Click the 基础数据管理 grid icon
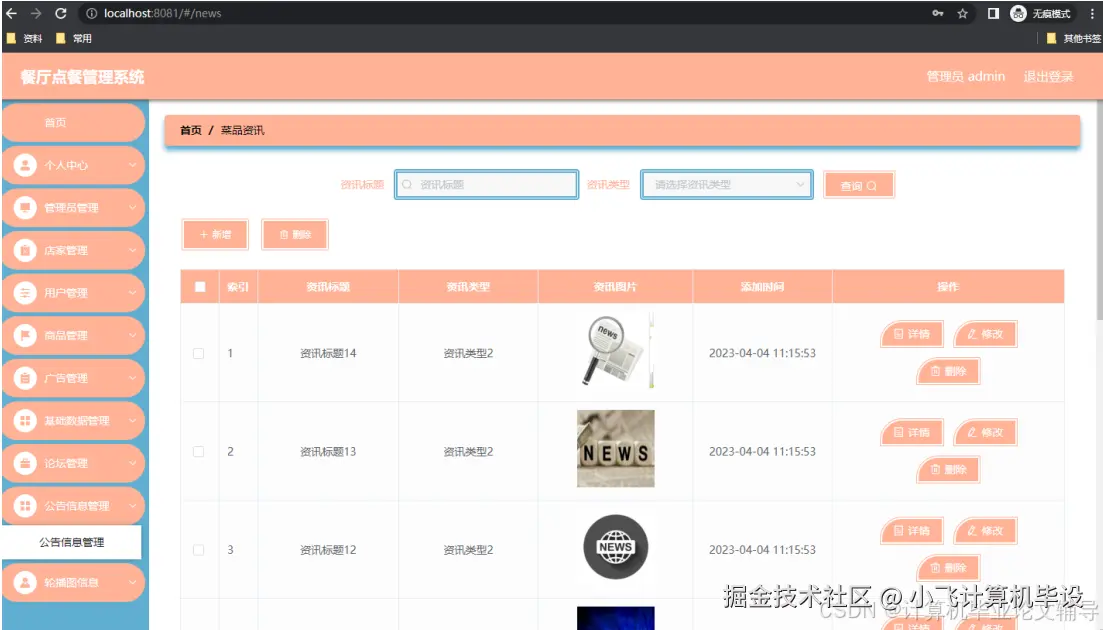The width and height of the screenshot is (1103, 630). [x=25, y=420]
